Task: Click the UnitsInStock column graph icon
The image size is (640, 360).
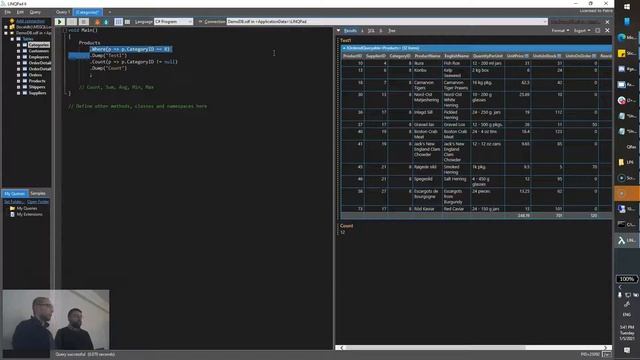Action: click(559, 56)
